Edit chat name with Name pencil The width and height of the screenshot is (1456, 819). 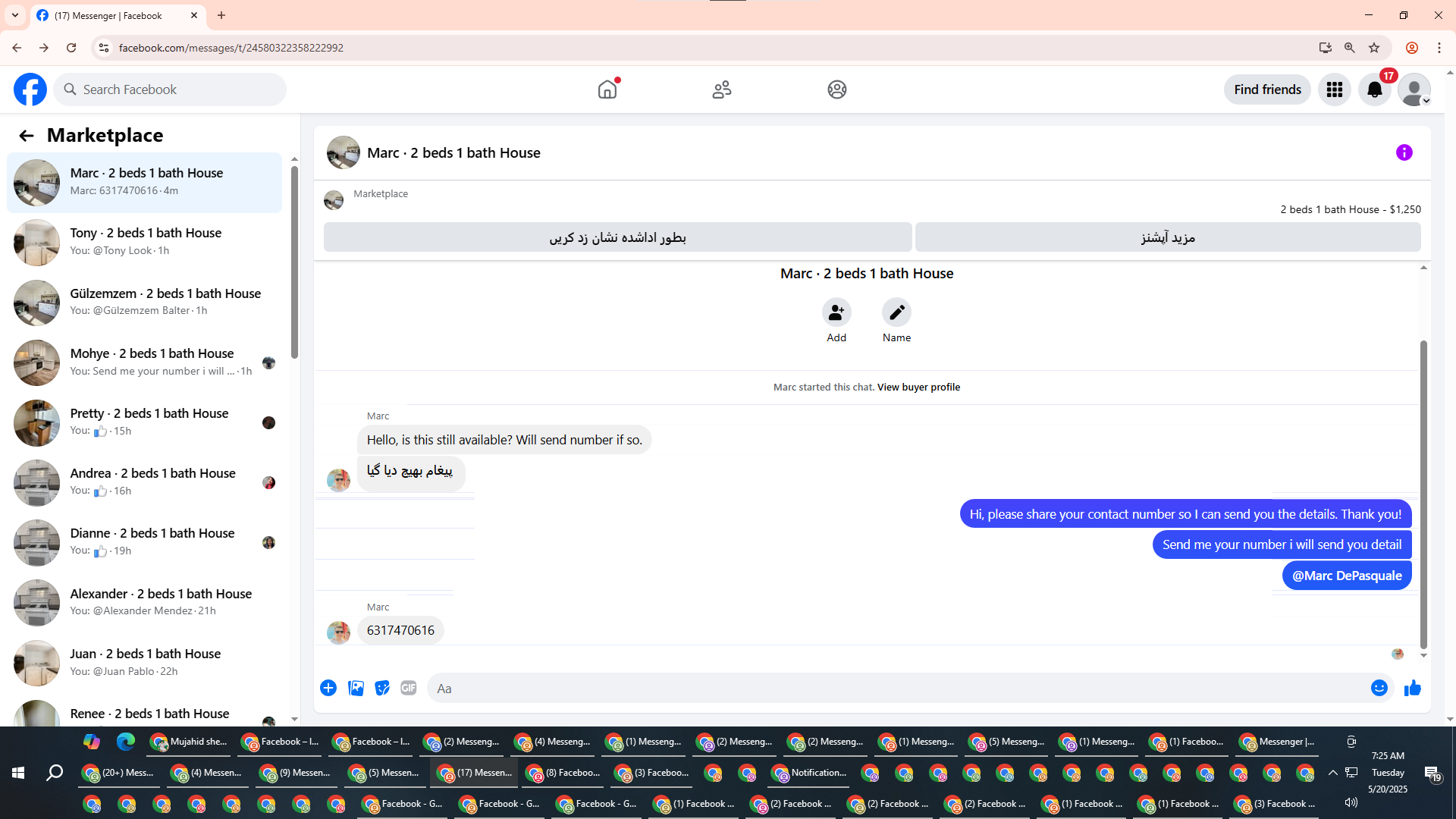tap(896, 312)
